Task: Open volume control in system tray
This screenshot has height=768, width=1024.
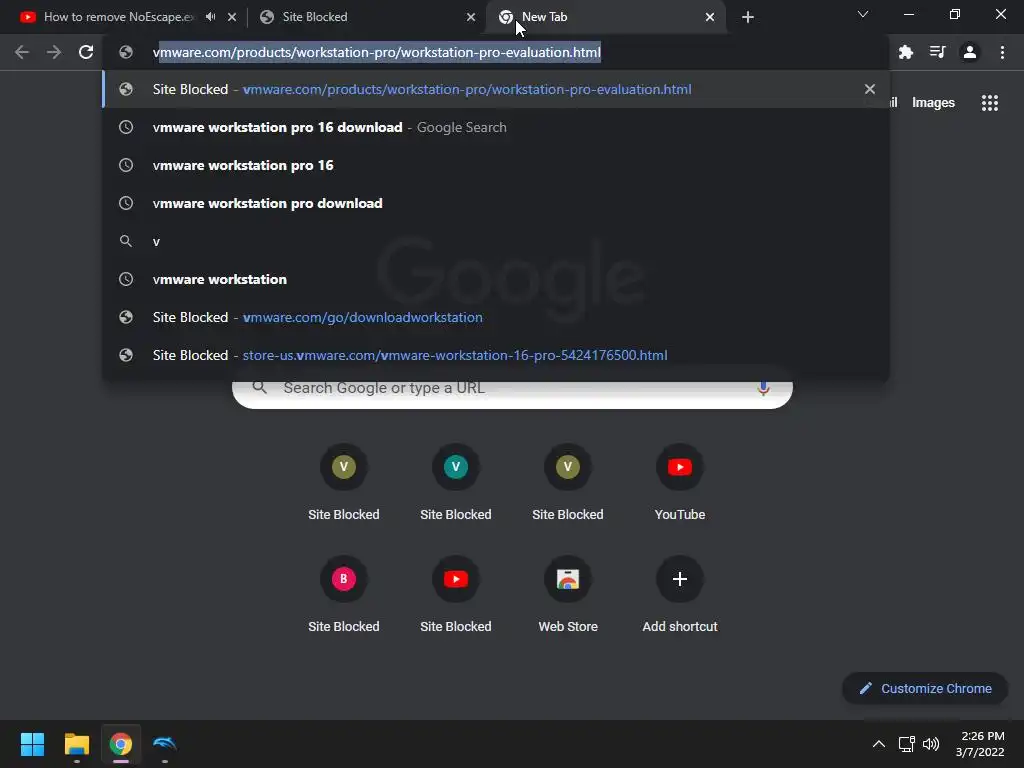Action: coord(931,744)
